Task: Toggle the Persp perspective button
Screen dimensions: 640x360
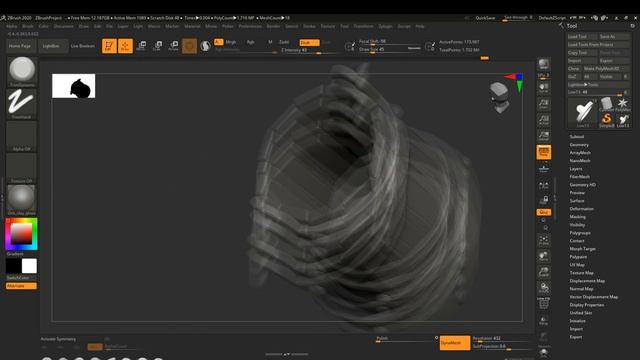Action: tap(544, 152)
